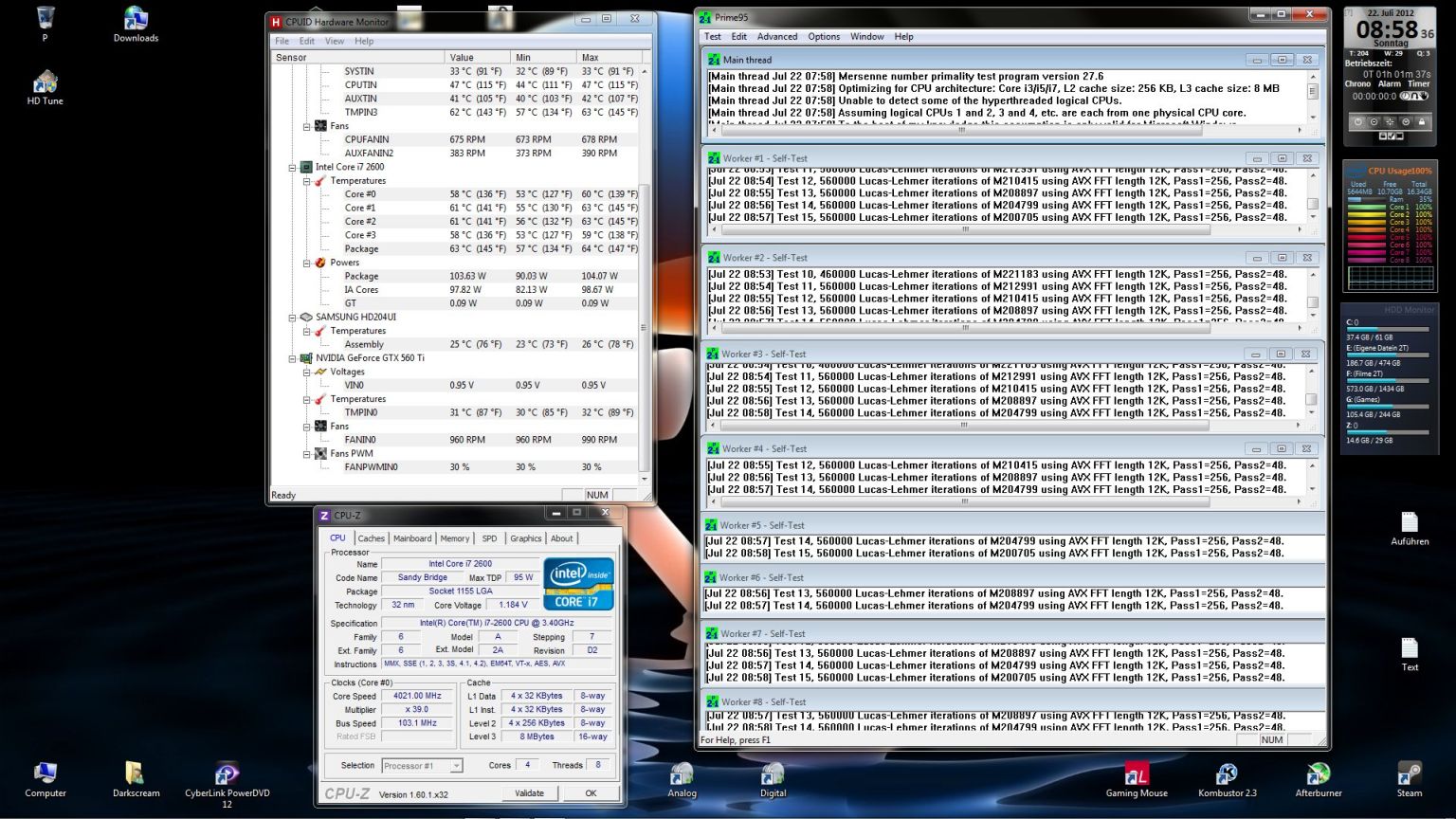1456x819 pixels.
Task: Switch to CPU-Z SPD tab
Action: (x=489, y=538)
